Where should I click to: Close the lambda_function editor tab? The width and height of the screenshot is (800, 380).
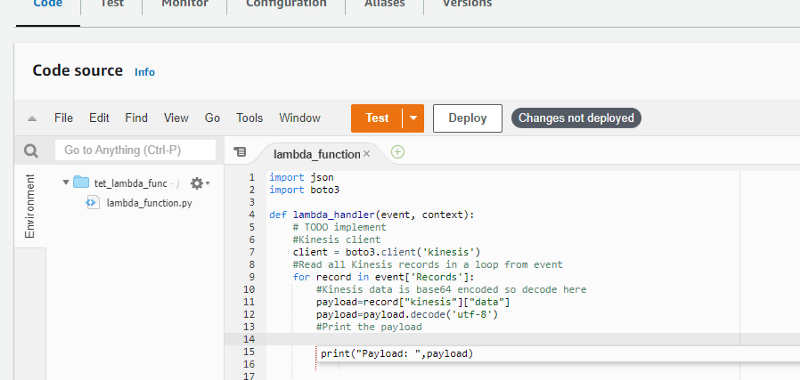[366, 154]
